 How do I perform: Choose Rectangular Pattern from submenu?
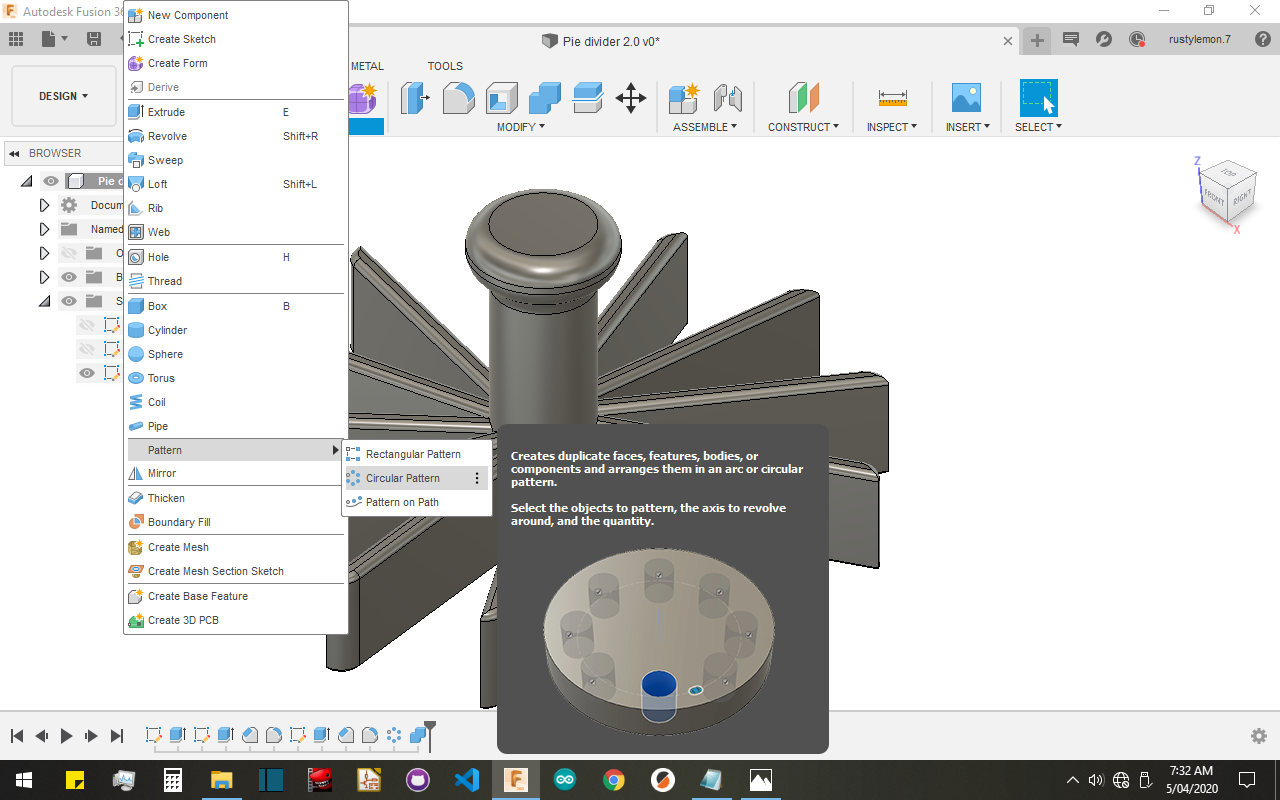pos(416,454)
